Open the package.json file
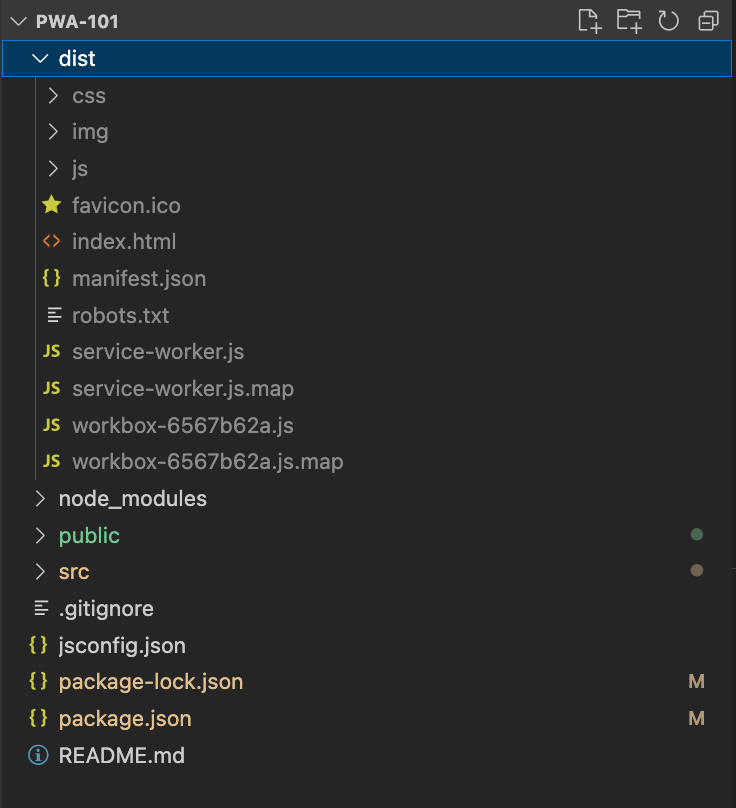Image resolution: width=736 pixels, height=808 pixels. (x=125, y=718)
